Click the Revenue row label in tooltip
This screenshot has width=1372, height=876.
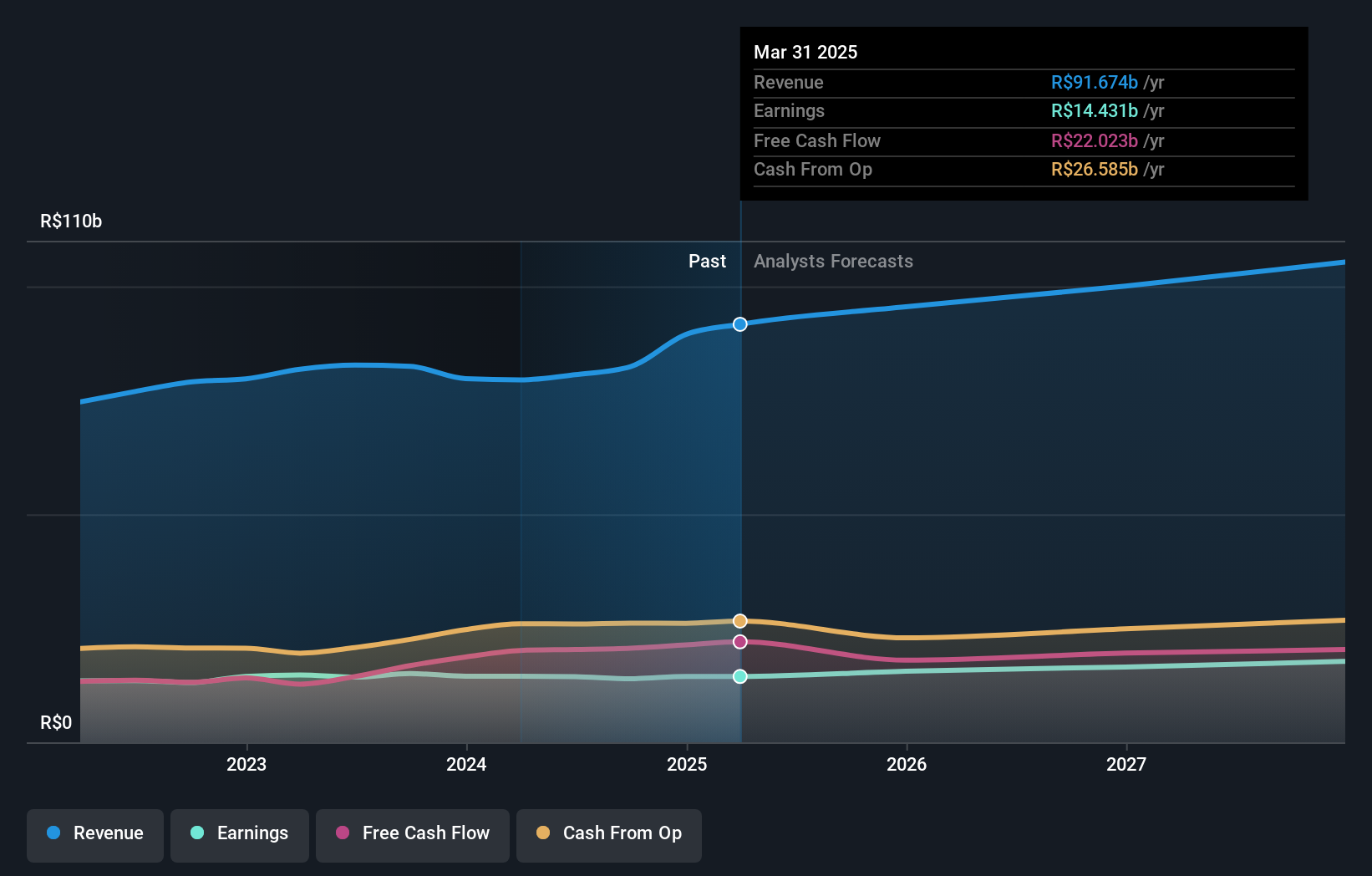click(788, 82)
